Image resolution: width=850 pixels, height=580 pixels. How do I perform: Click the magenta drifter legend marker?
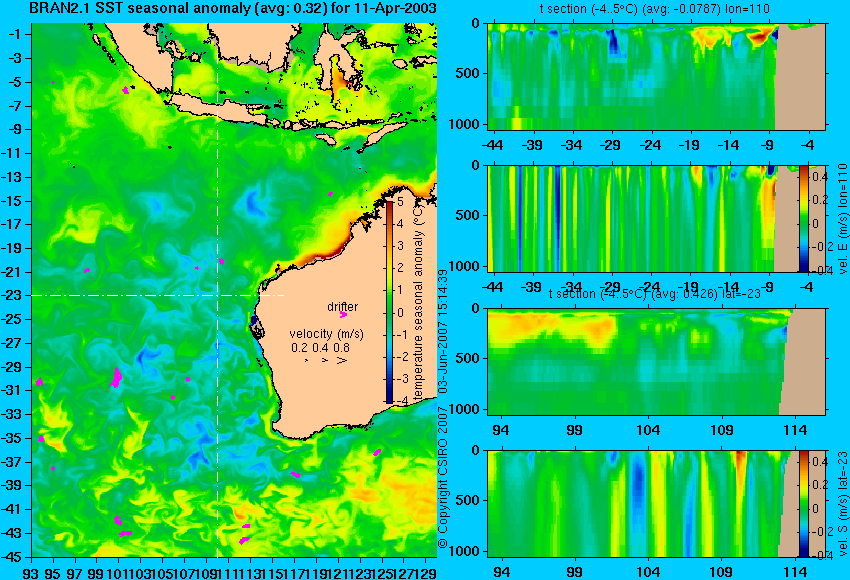pyautogui.click(x=343, y=314)
